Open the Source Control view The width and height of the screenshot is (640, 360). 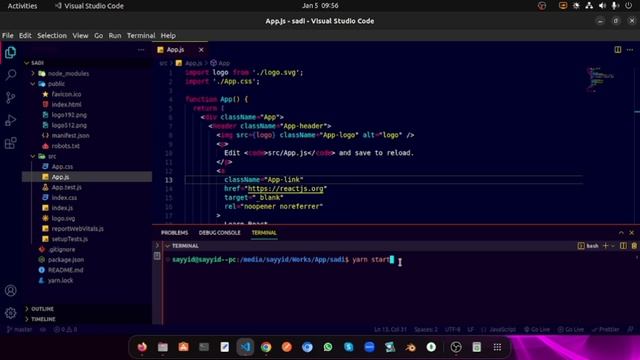11,98
